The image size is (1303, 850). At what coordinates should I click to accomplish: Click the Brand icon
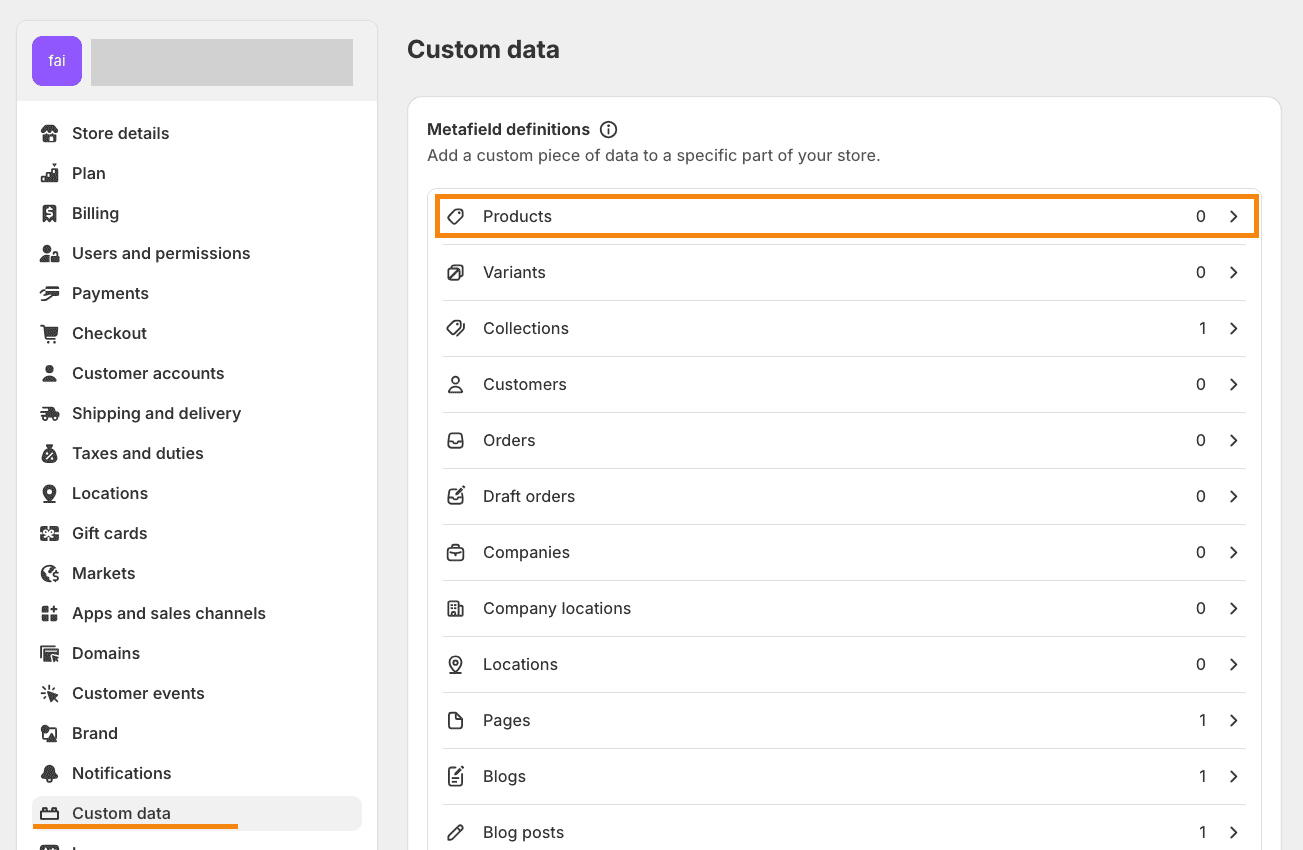(x=49, y=733)
